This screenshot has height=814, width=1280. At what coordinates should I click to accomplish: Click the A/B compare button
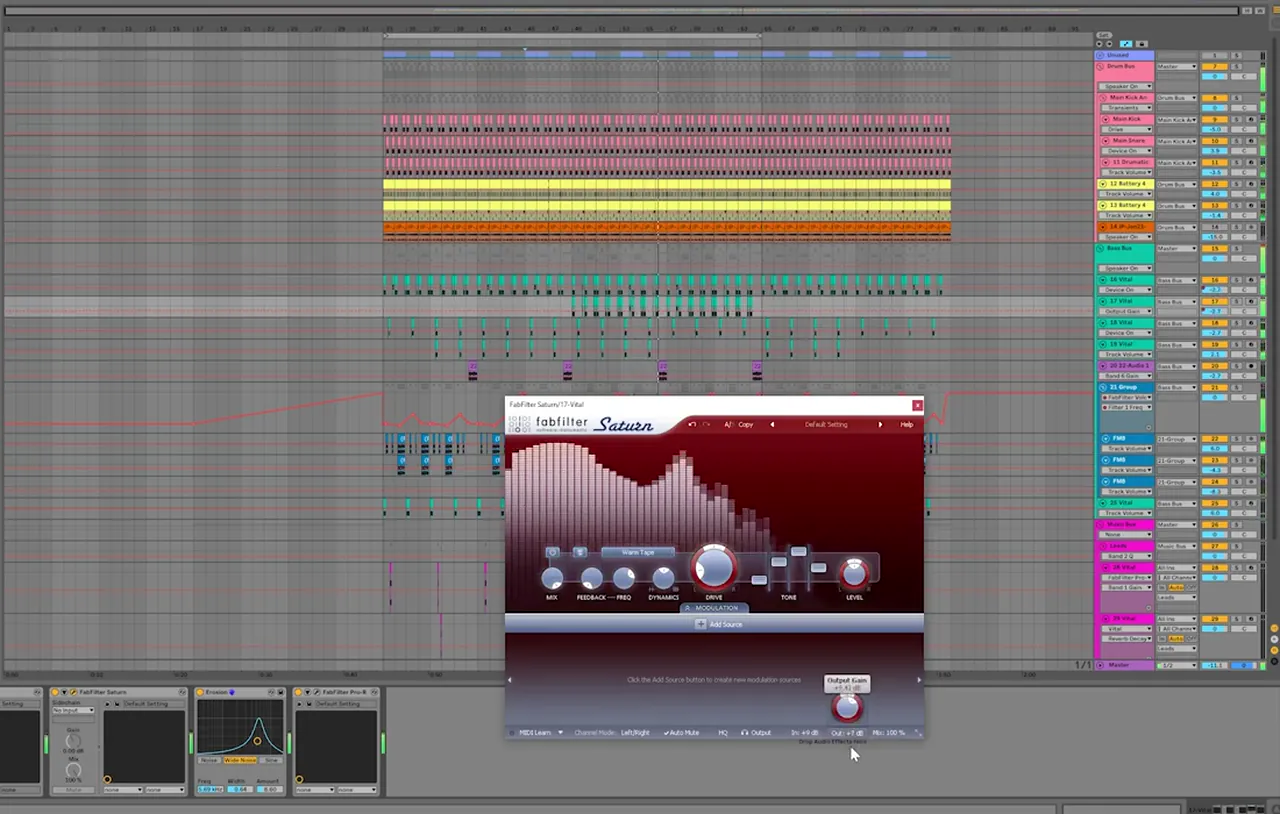tap(729, 424)
